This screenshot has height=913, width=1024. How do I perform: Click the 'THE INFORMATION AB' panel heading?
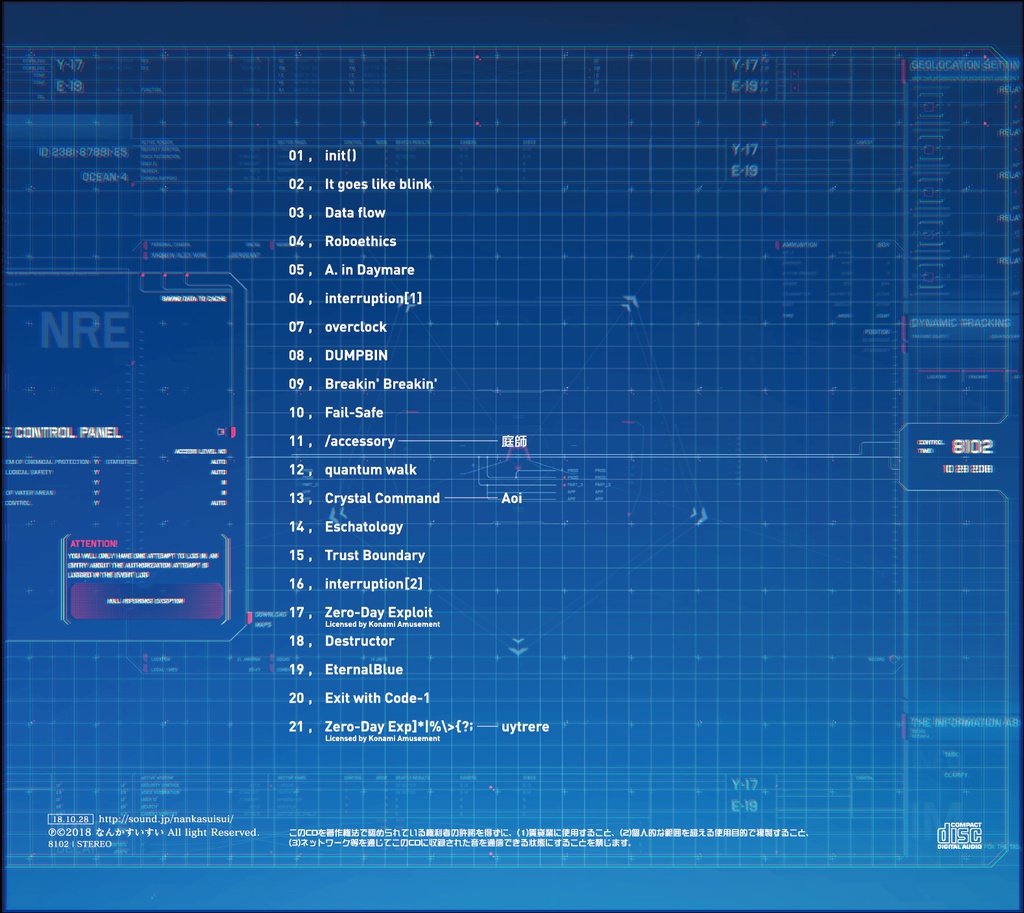pyautogui.click(x=965, y=722)
